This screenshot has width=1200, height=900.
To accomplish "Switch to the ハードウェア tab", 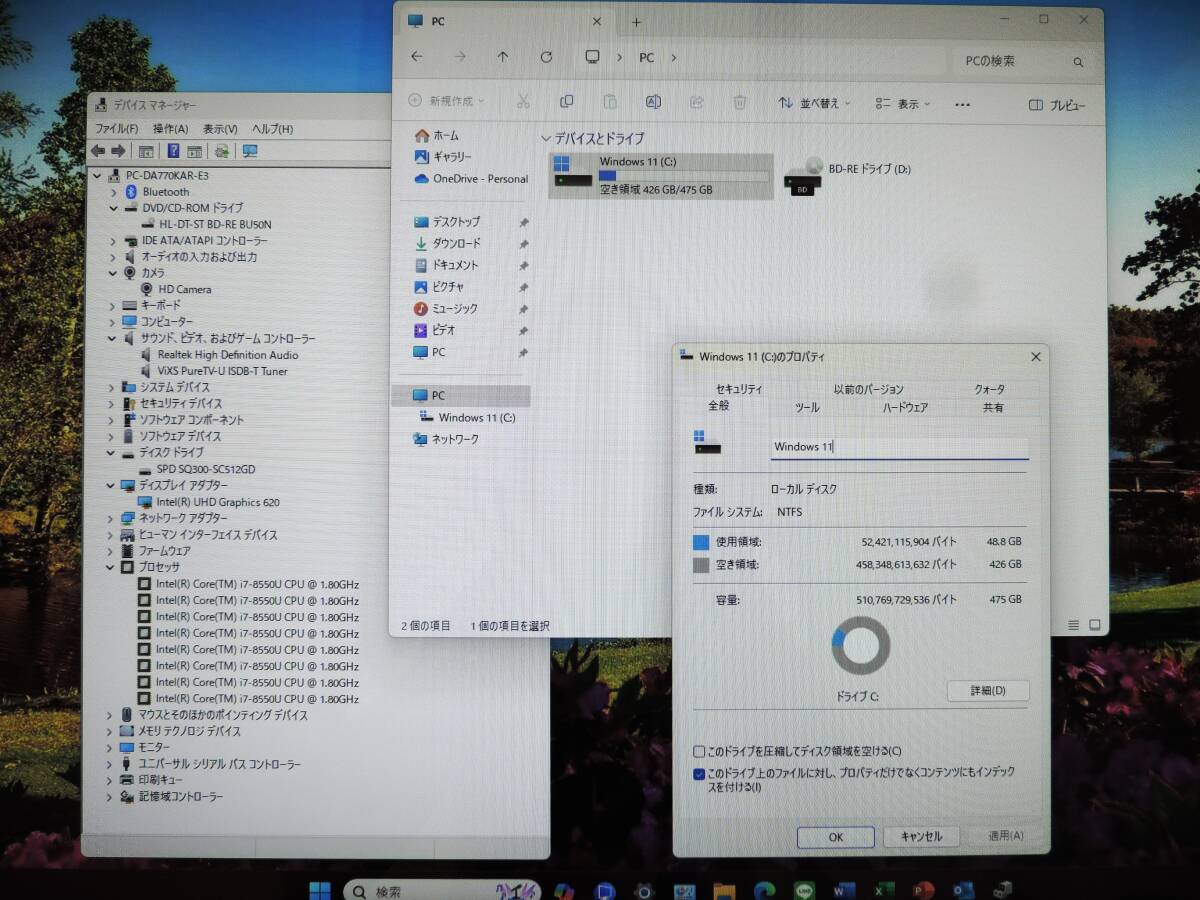I will tap(905, 408).
